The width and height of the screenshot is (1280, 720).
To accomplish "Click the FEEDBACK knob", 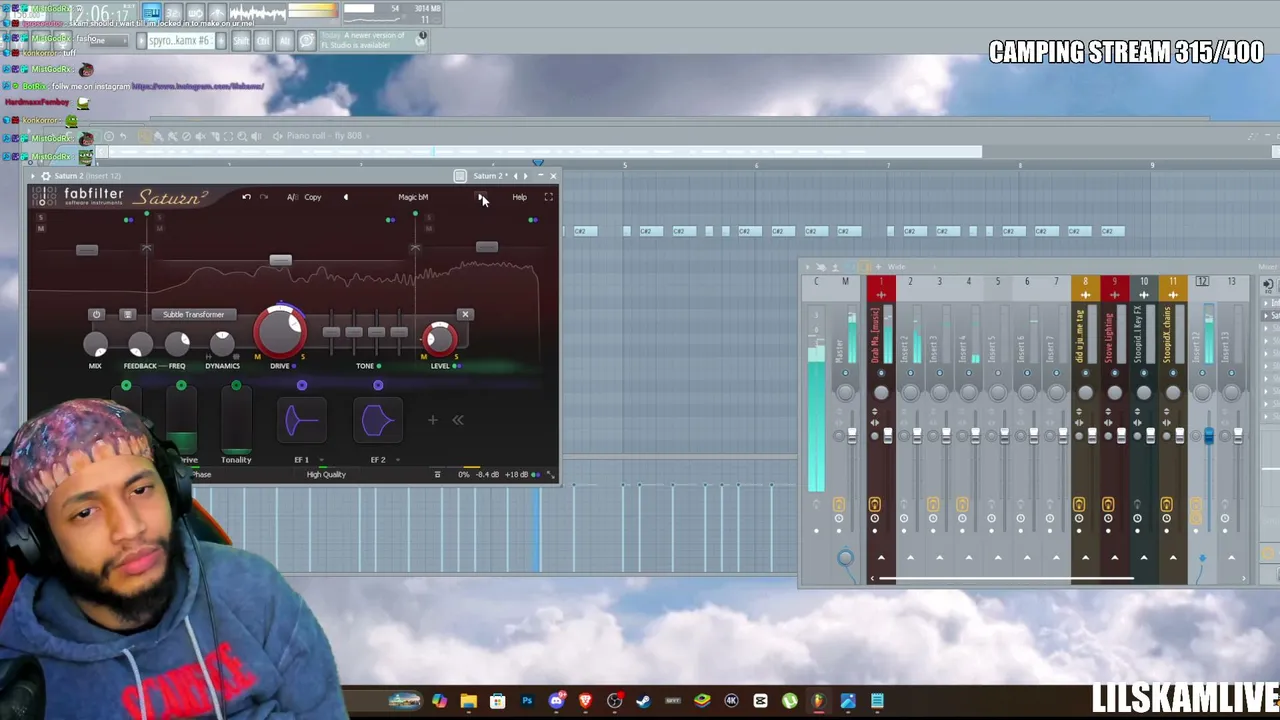I will point(140,345).
